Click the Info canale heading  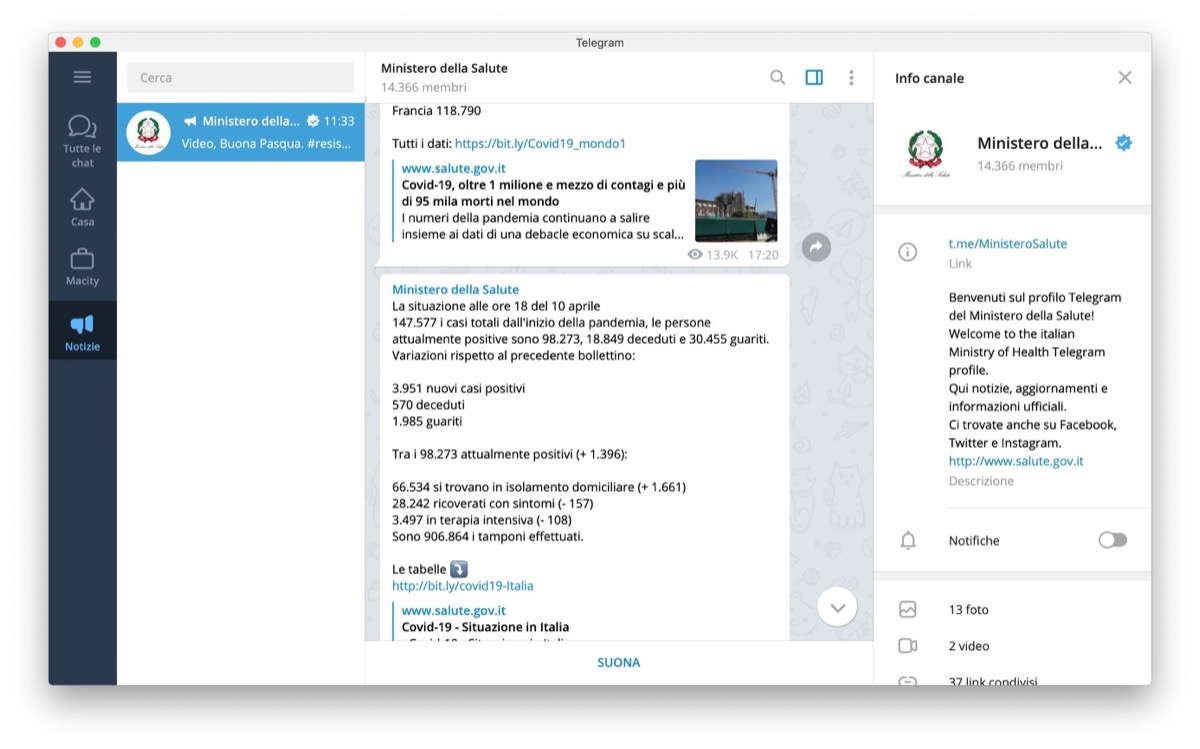click(x=929, y=78)
